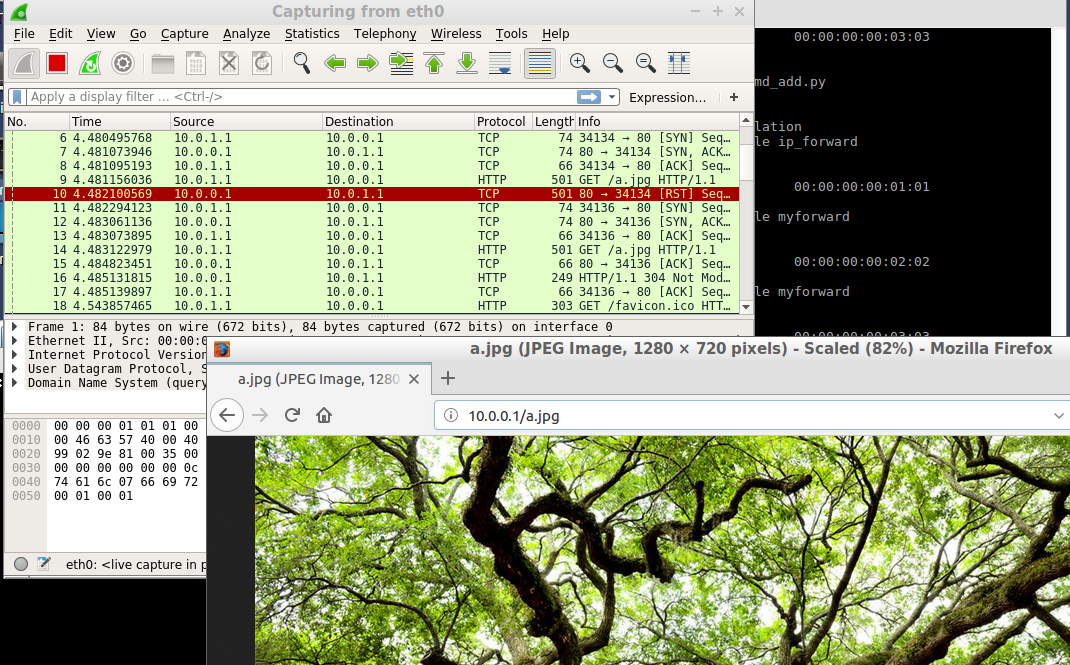
Task: Open the Analyze menu
Action: click(x=246, y=33)
